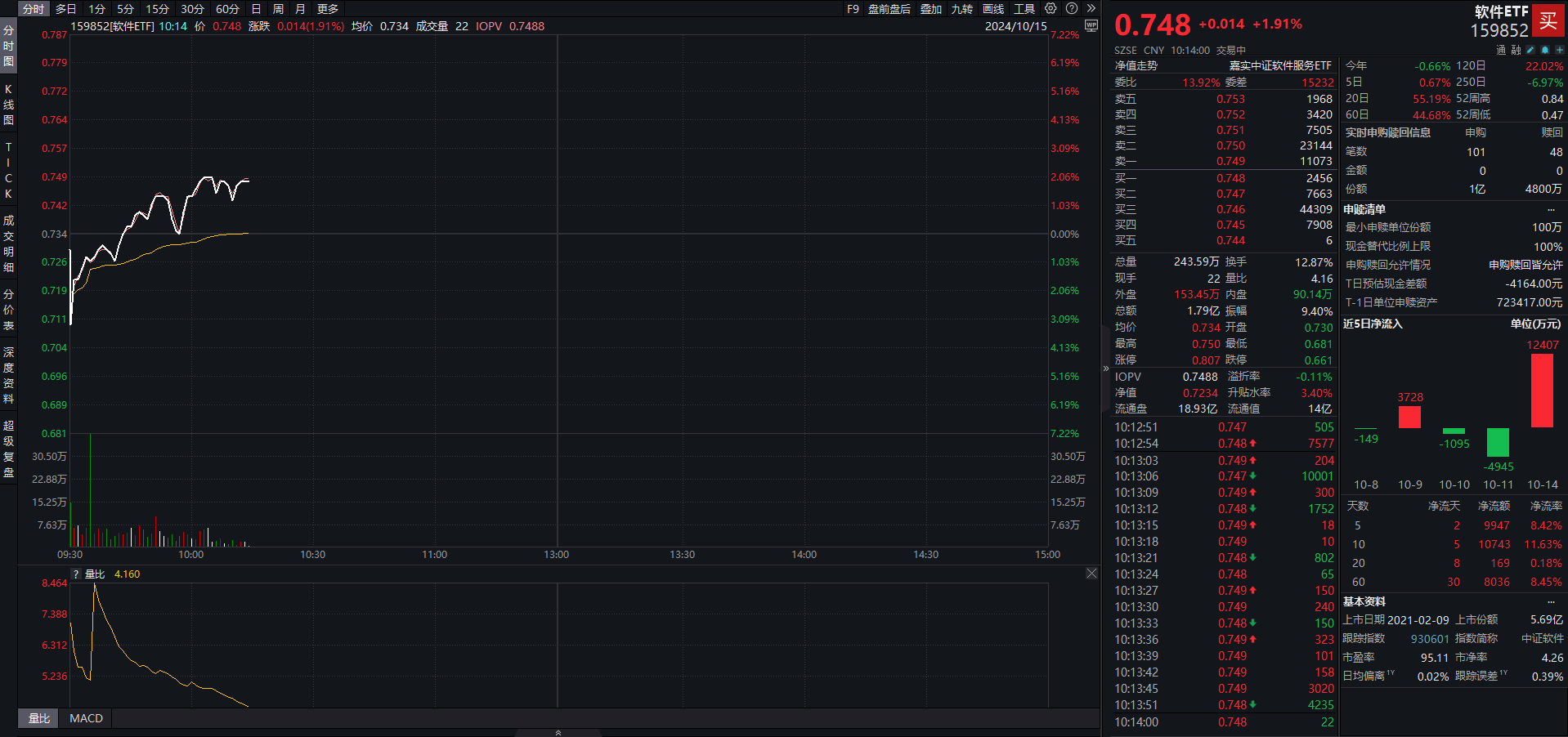Toggle 盘前盘后 pre/post market display
Image resolution: width=1568 pixels, height=737 pixels.
click(889, 9)
